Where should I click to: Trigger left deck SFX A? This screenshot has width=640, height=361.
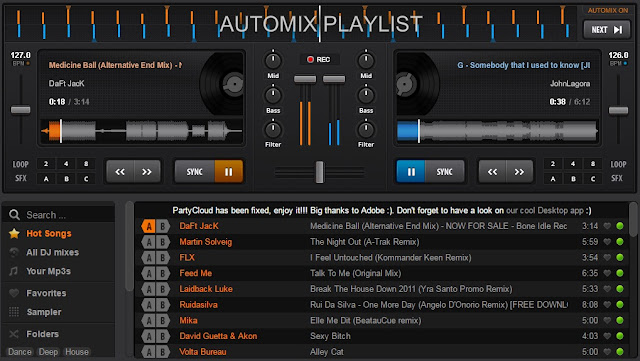click(46, 178)
